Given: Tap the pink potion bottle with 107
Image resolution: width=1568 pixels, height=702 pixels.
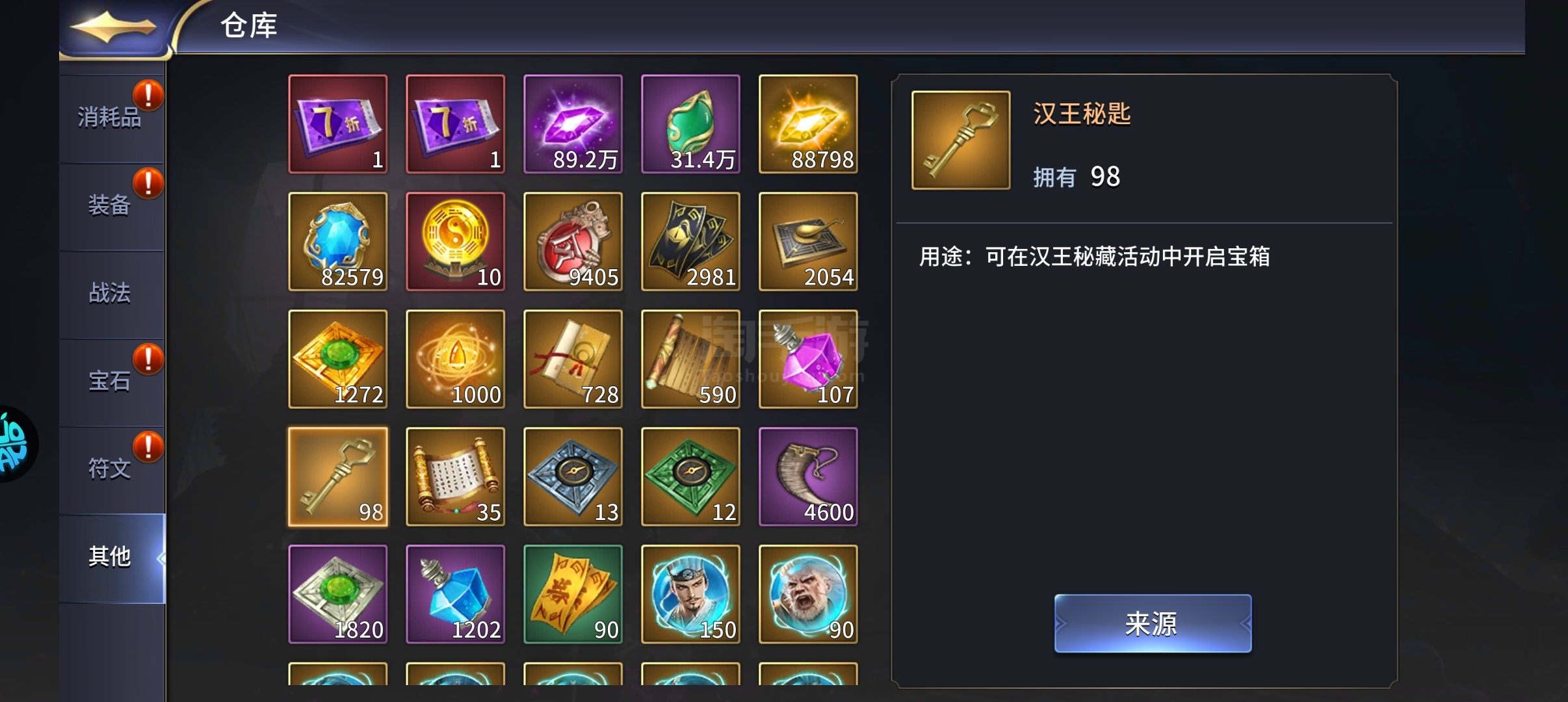Looking at the screenshot, I should 808,359.
